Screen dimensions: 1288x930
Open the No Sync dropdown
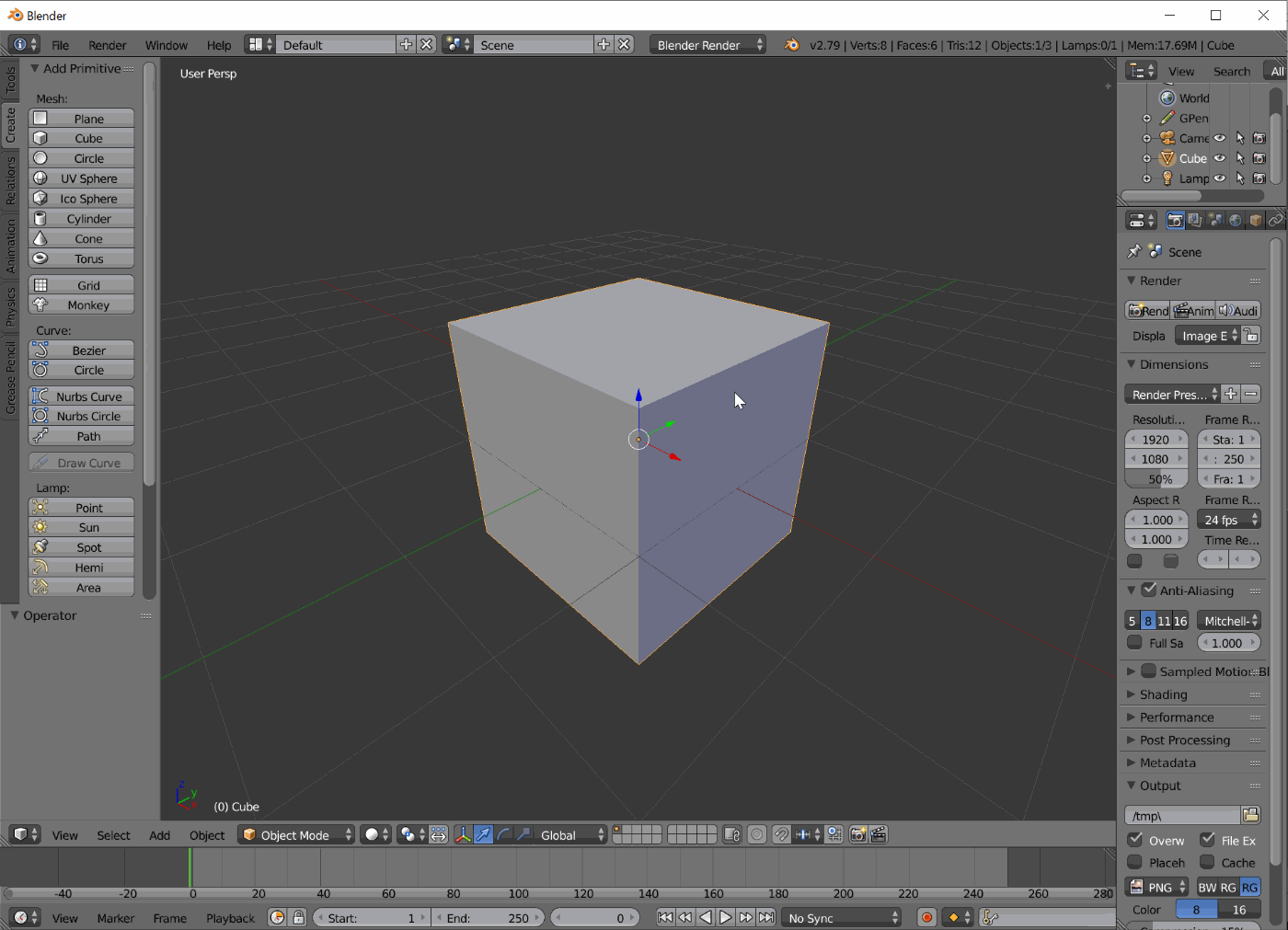click(842, 917)
